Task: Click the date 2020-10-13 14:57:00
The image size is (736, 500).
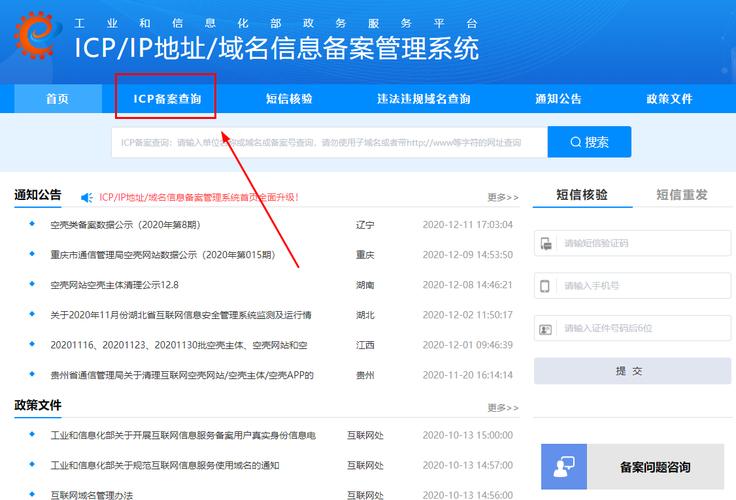Action: [468, 465]
